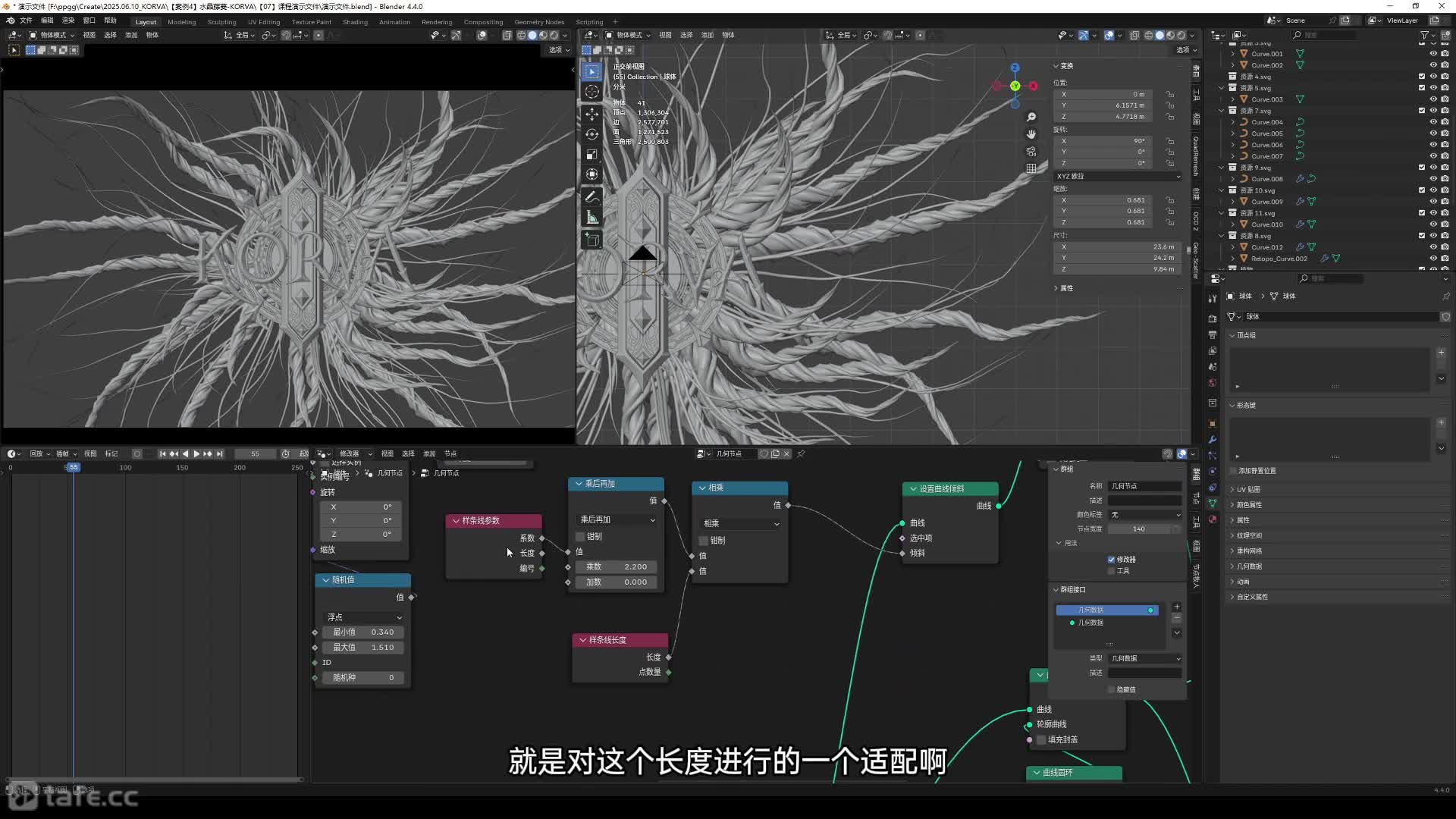The width and height of the screenshot is (1456, 819).
Task: Add a new group interface socket
Action: pyautogui.click(x=1176, y=607)
